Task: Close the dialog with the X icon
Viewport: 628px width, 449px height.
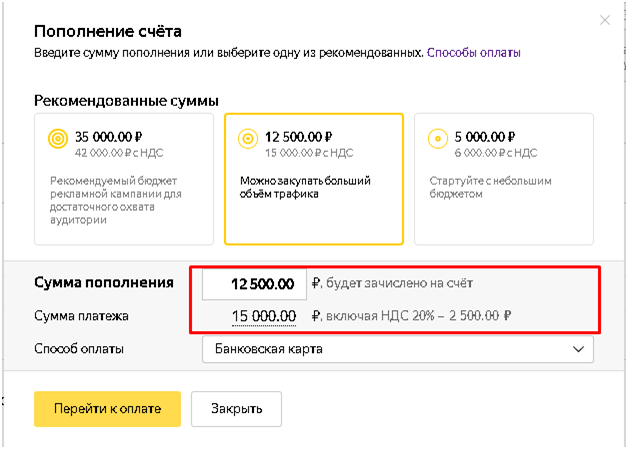Action: click(604, 20)
